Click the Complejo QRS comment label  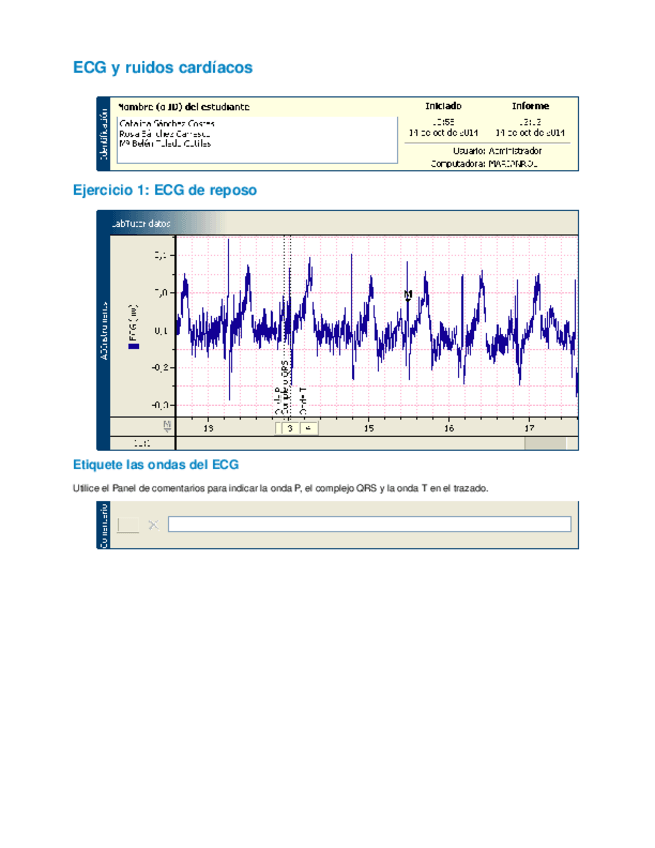coord(288,387)
